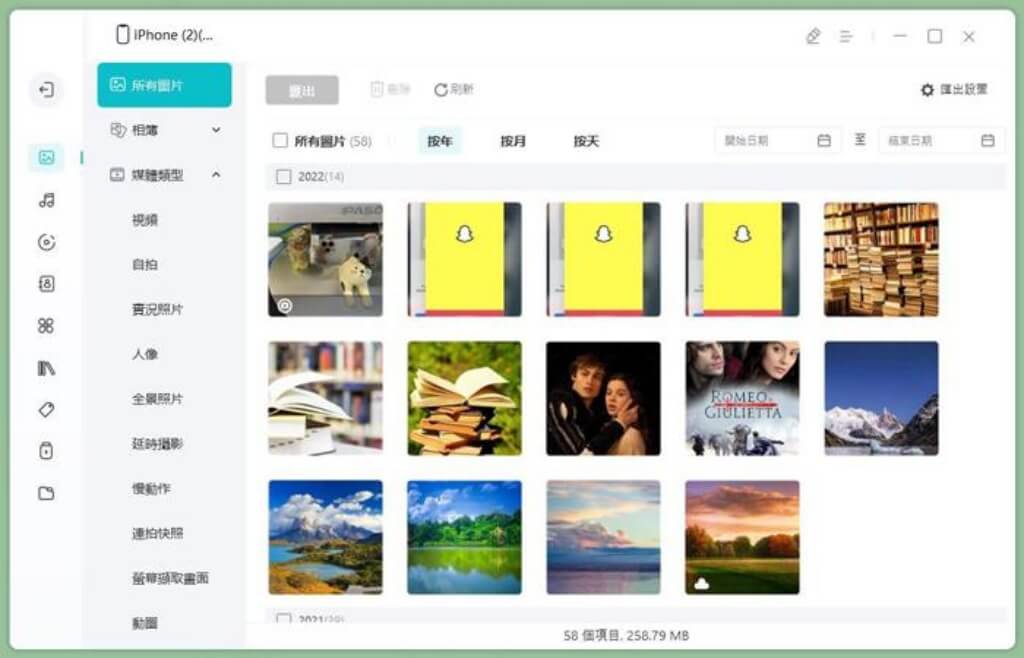Image resolution: width=1024 pixels, height=658 pixels.
Task: Select 全景照片 media type
Action: [x=157, y=399]
